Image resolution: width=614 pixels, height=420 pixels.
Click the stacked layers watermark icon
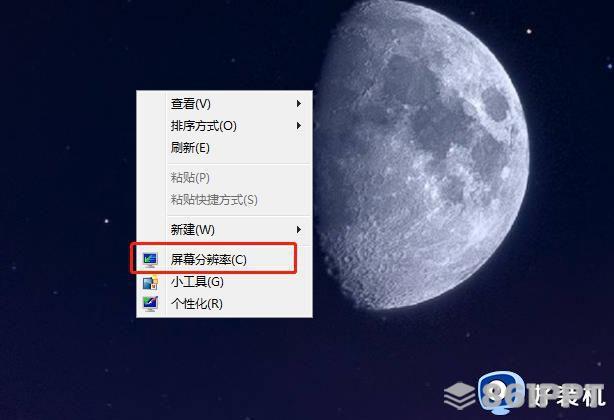click(x=459, y=395)
